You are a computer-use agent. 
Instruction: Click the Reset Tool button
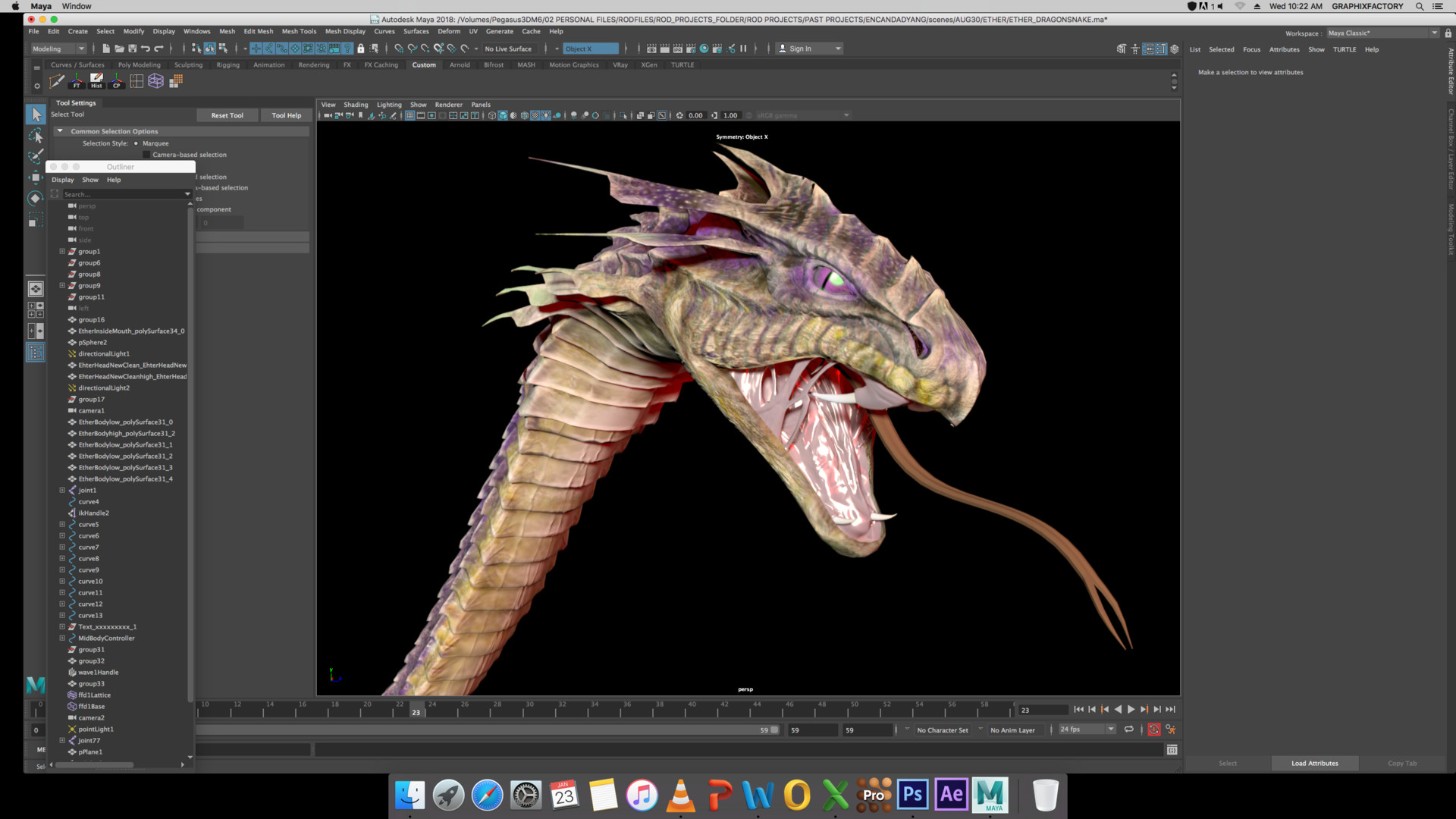[x=227, y=115]
